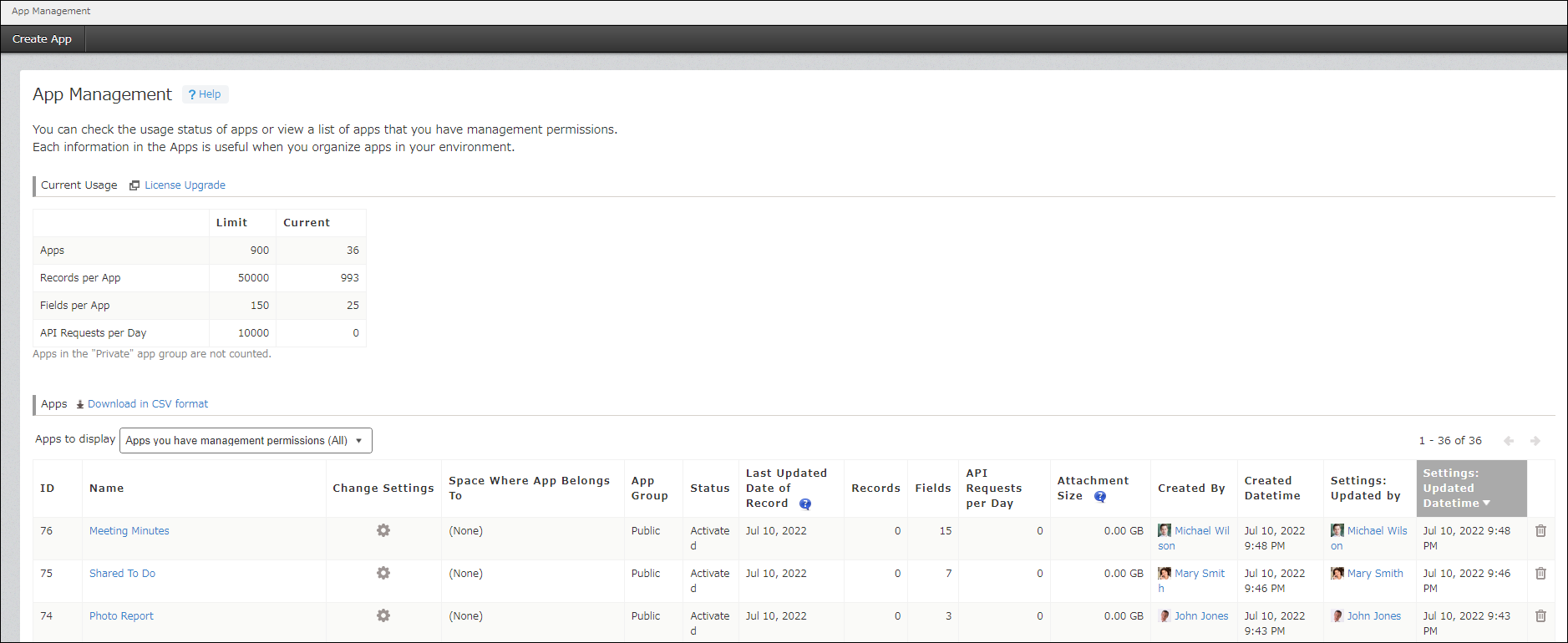Open Apps to display dropdown
The image size is (1568, 643).
click(246, 440)
